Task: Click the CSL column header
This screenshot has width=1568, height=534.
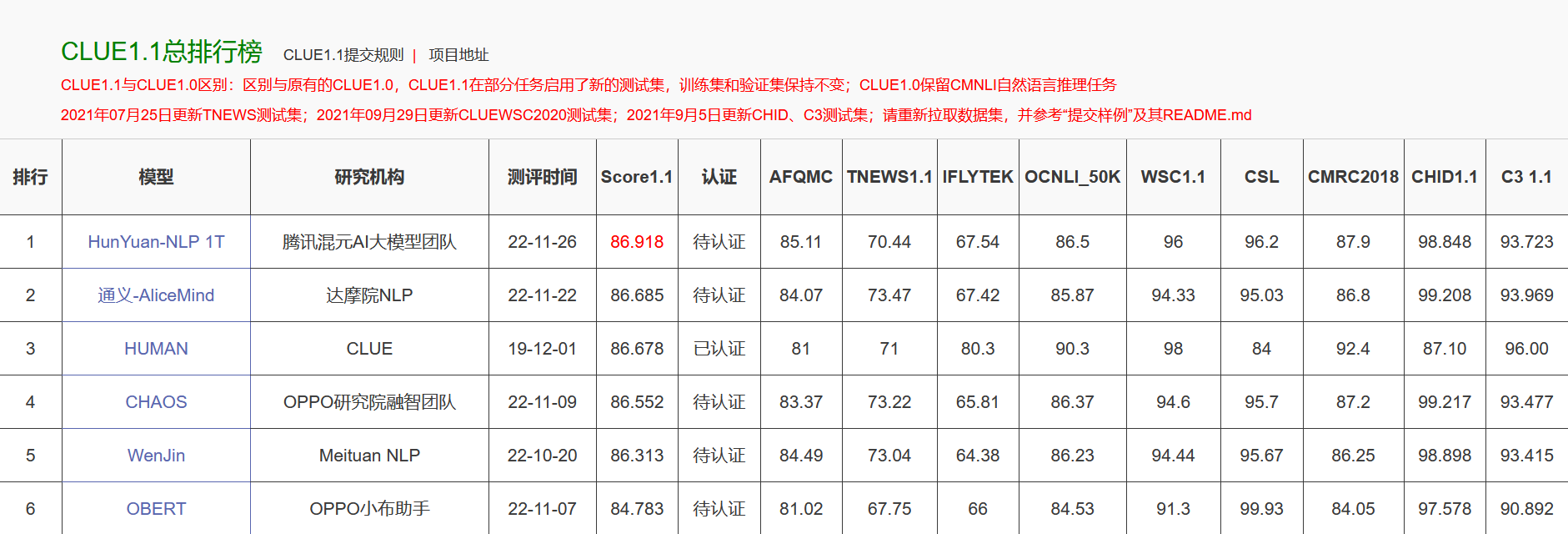Action: [1261, 177]
